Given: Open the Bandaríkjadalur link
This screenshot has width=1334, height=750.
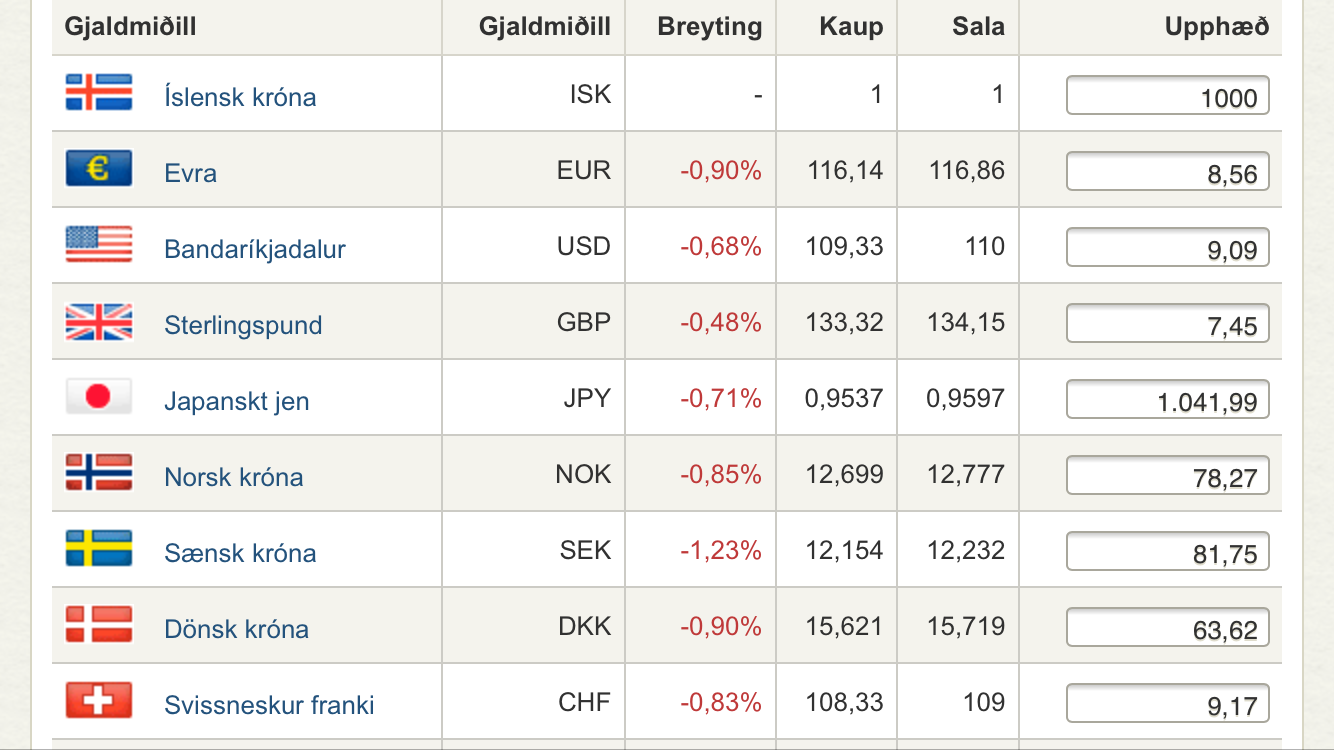Looking at the screenshot, I should (255, 249).
